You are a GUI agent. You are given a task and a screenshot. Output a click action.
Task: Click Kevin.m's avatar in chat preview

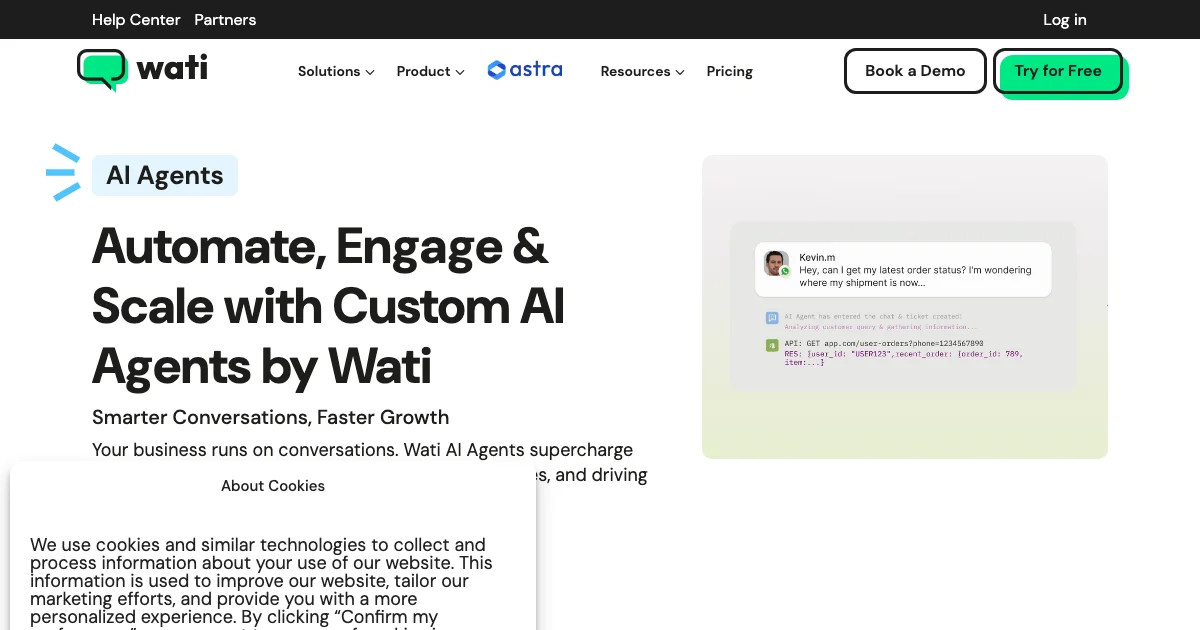pyautogui.click(x=776, y=263)
